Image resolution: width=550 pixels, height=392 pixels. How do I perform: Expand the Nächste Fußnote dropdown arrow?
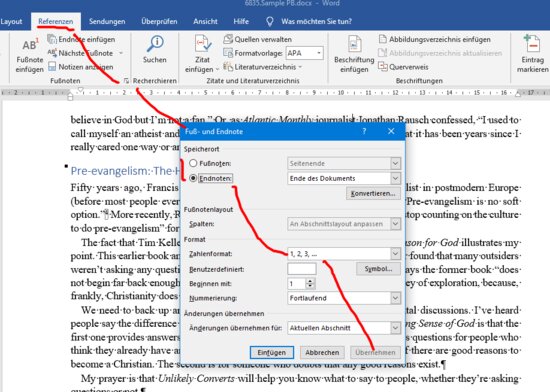[121, 53]
